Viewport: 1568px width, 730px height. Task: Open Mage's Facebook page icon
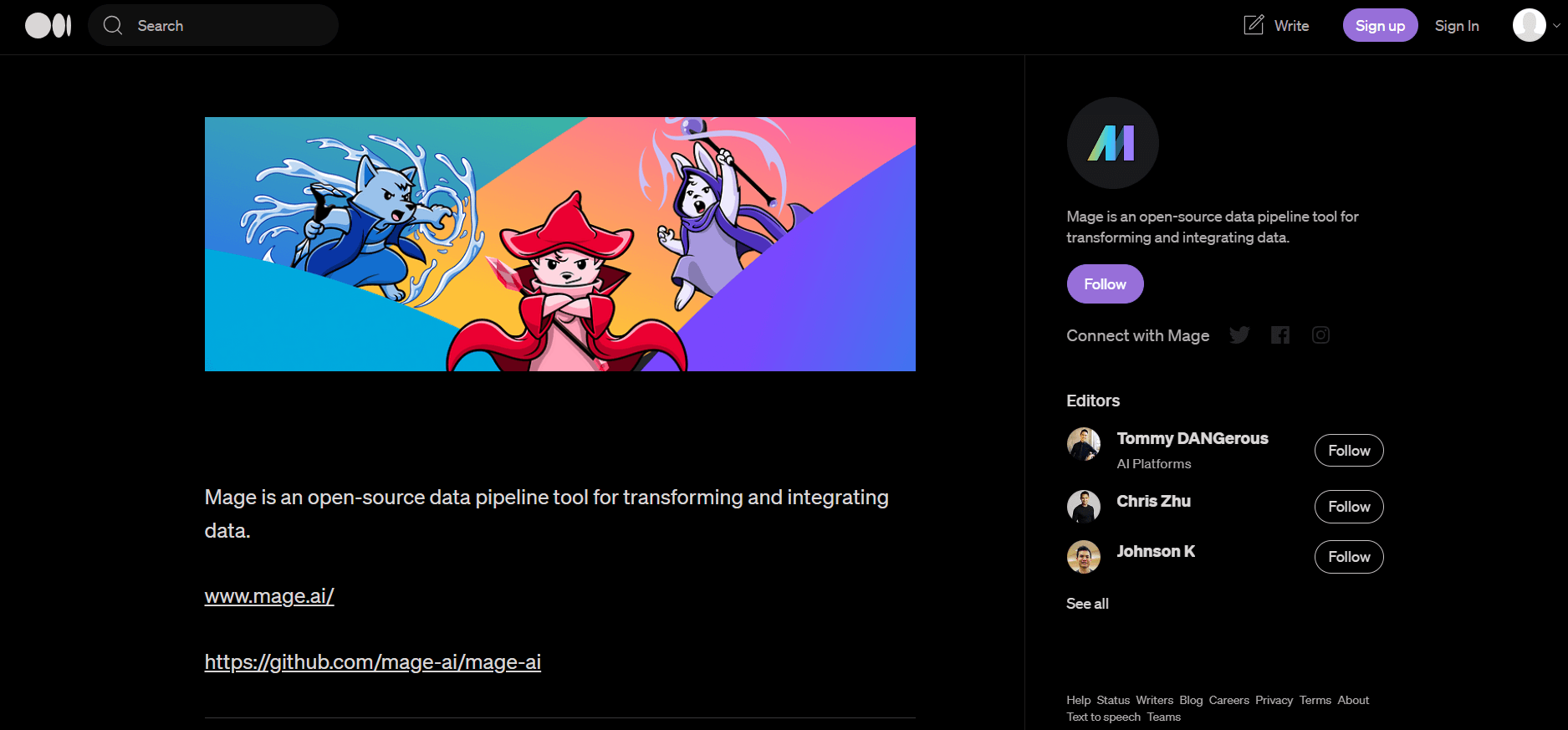click(x=1280, y=335)
